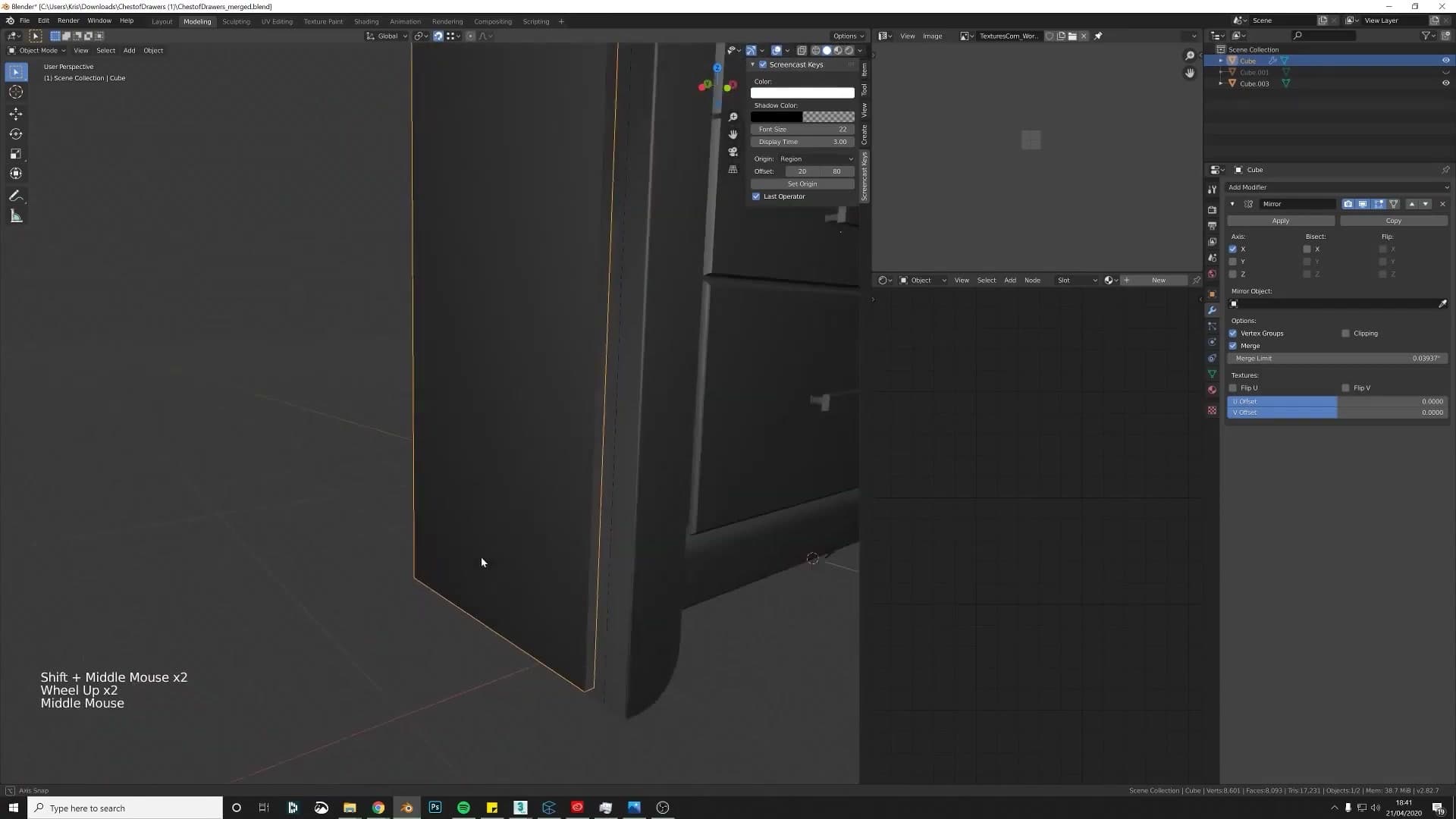The image size is (1456, 819).
Task: Activate the Scale tool
Action: 16,154
